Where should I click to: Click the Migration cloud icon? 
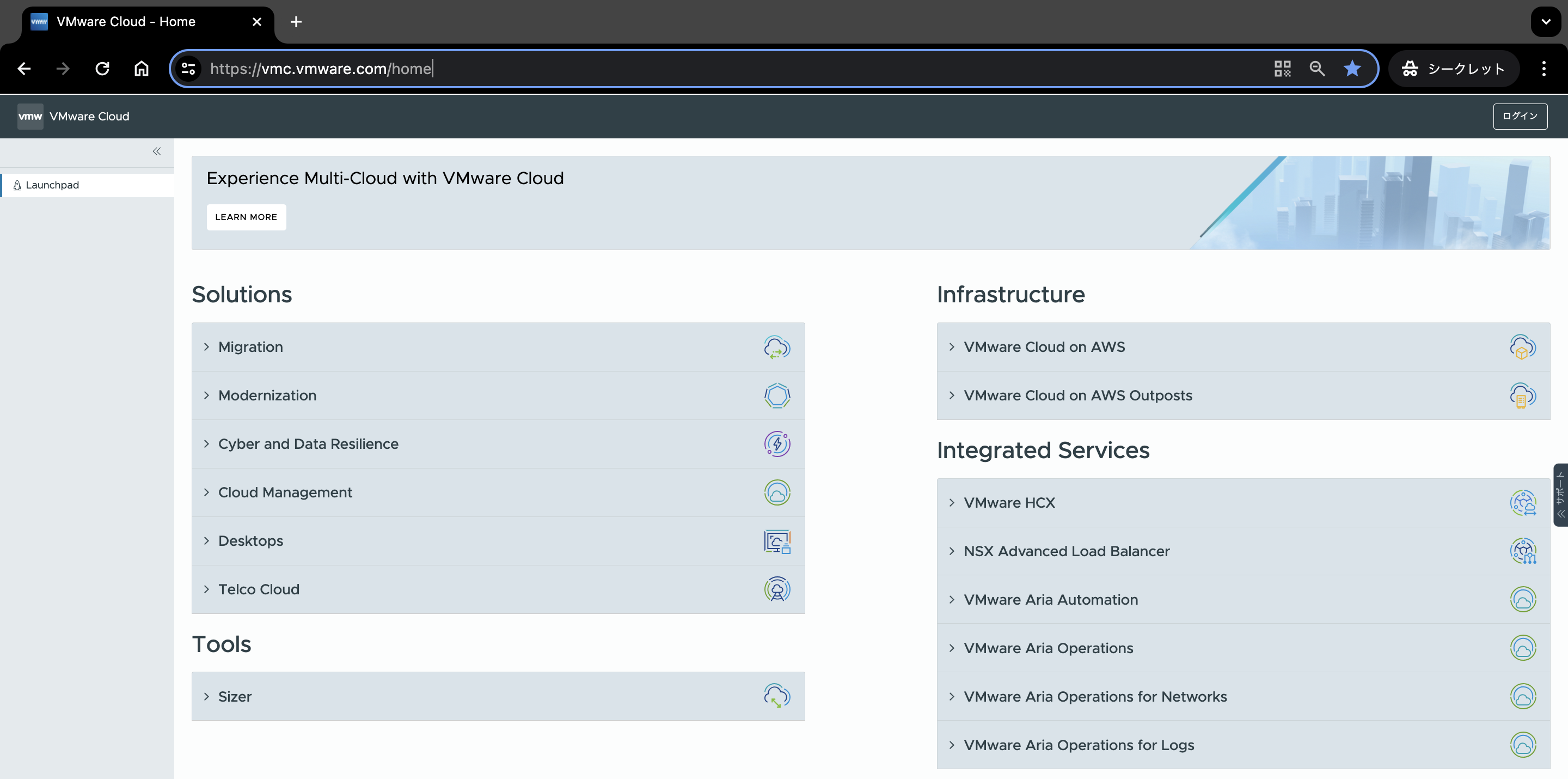click(777, 347)
